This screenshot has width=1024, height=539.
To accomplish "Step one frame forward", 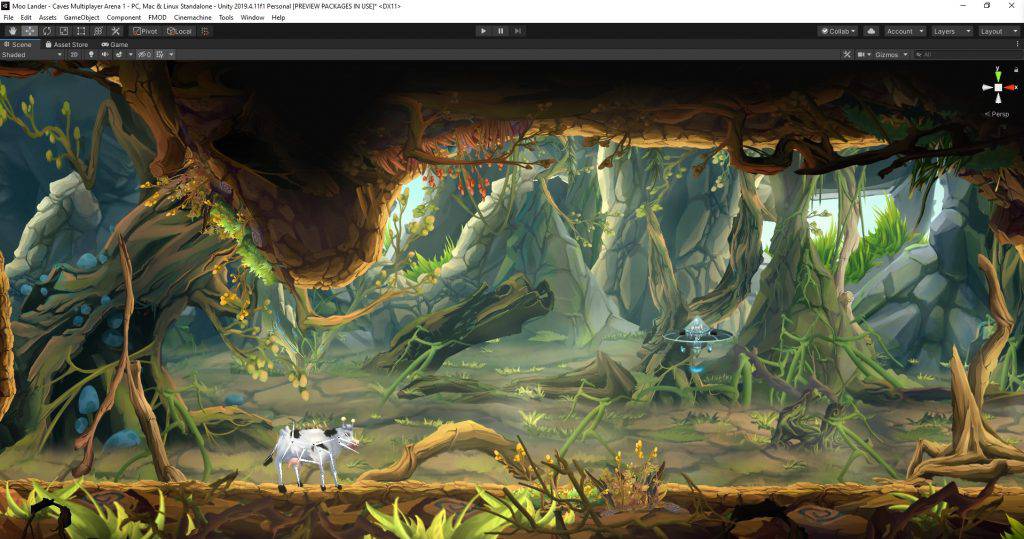I will coord(518,31).
